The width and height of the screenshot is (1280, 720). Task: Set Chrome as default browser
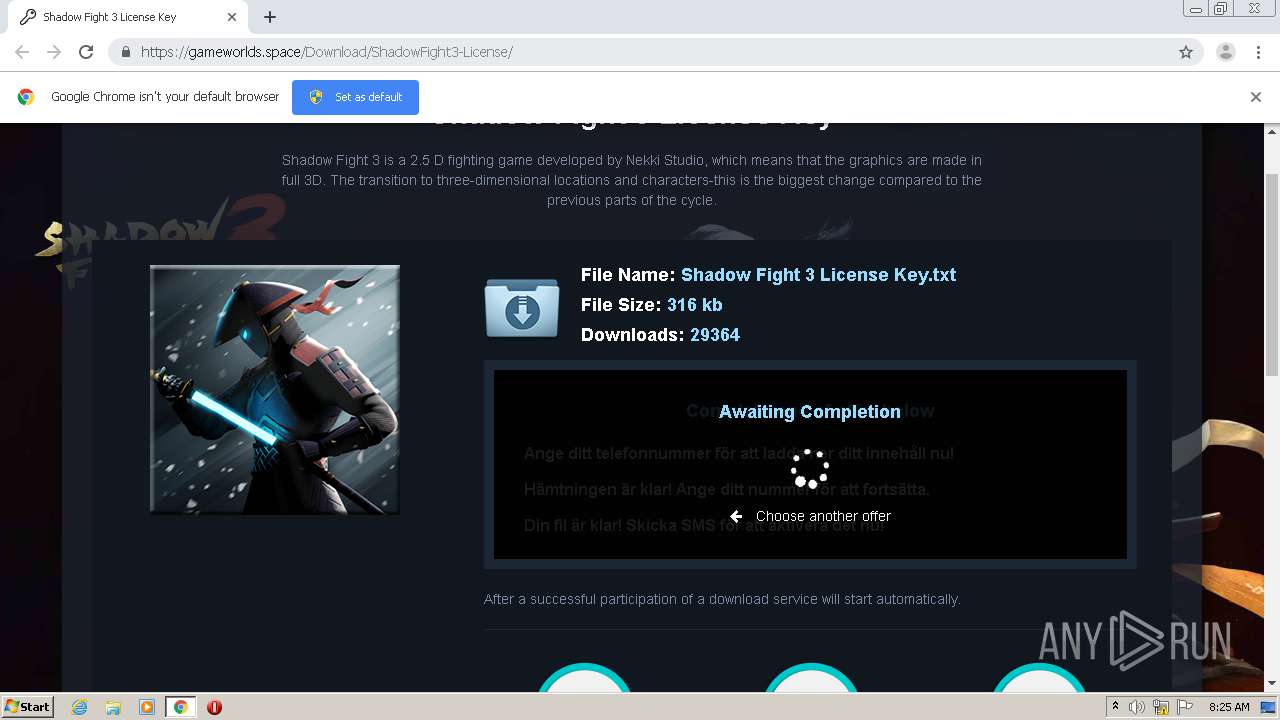(355, 97)
